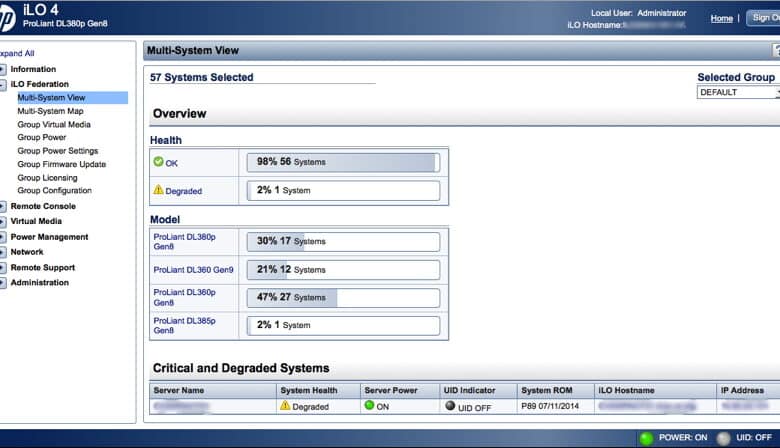Click the gray UID: OFF status icon
Image resolution: width=780 pixels, height=448 pixels.
click(x=723, y=438)
